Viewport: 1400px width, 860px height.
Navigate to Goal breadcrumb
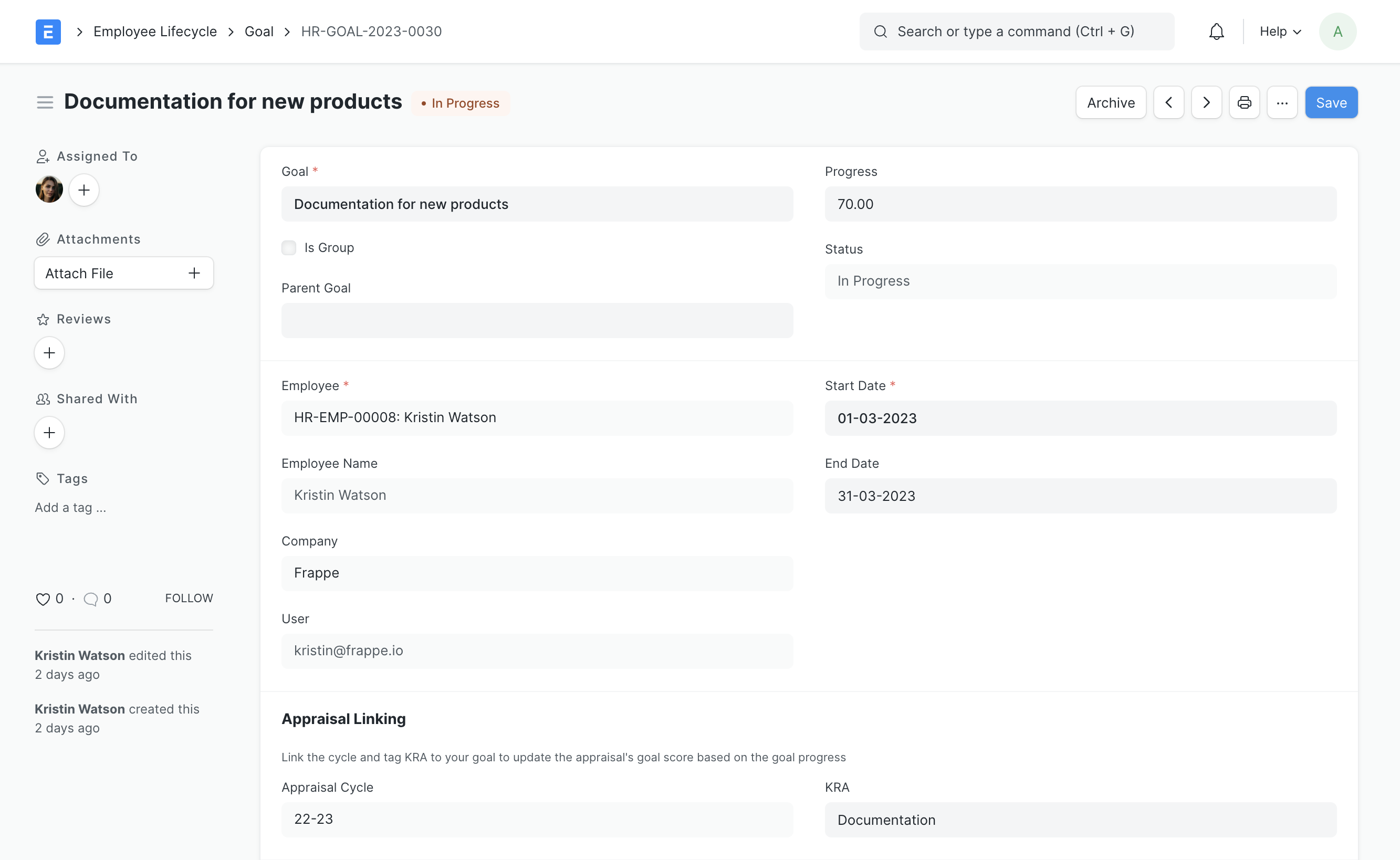pos(259,32)
